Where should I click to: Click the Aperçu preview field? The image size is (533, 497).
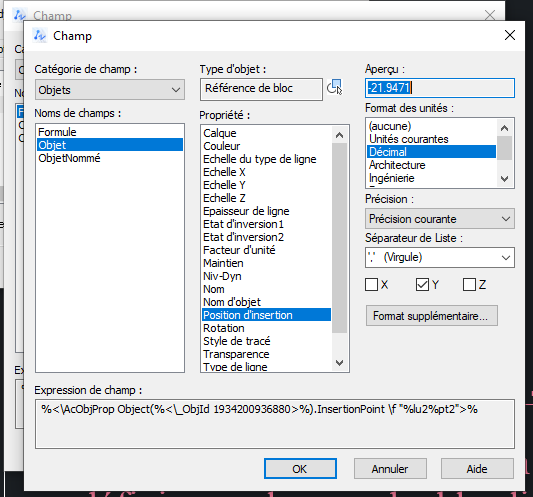pyautogui.click(x=440, y=88)
